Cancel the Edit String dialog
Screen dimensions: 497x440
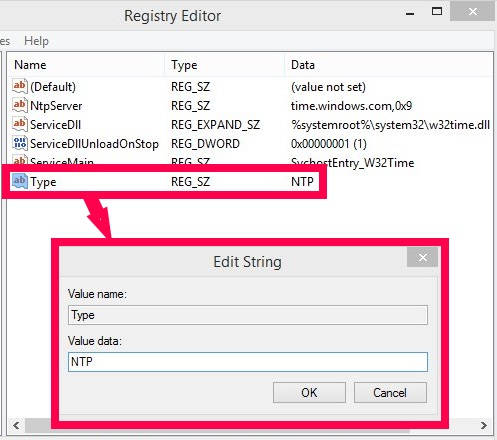coord(390,392)
